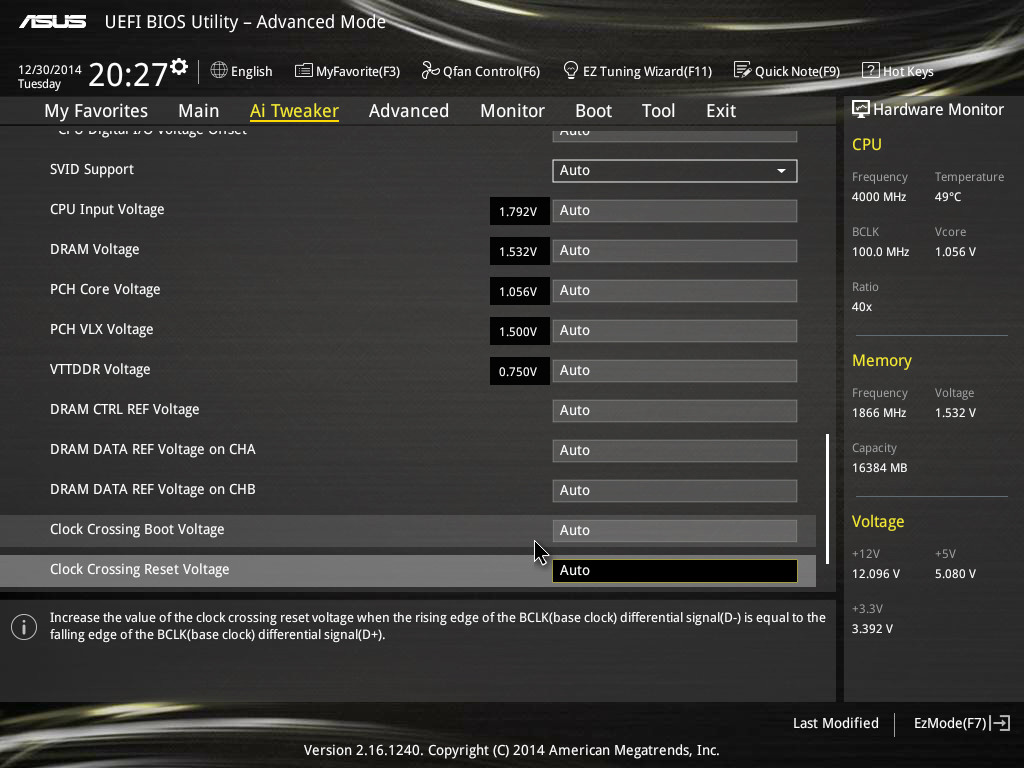Edit the DRAM CTRL REF Voltage field
This screenshot has height=768, width=1024.
[x=675, y=411]
